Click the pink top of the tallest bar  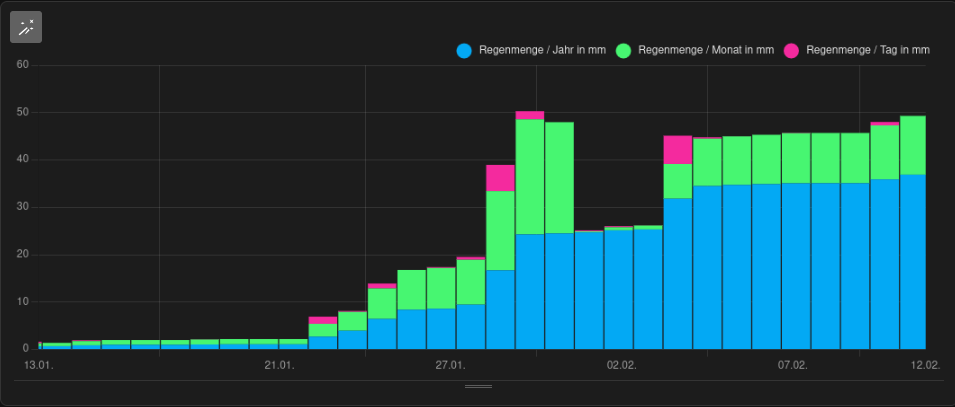click(530, 115)
